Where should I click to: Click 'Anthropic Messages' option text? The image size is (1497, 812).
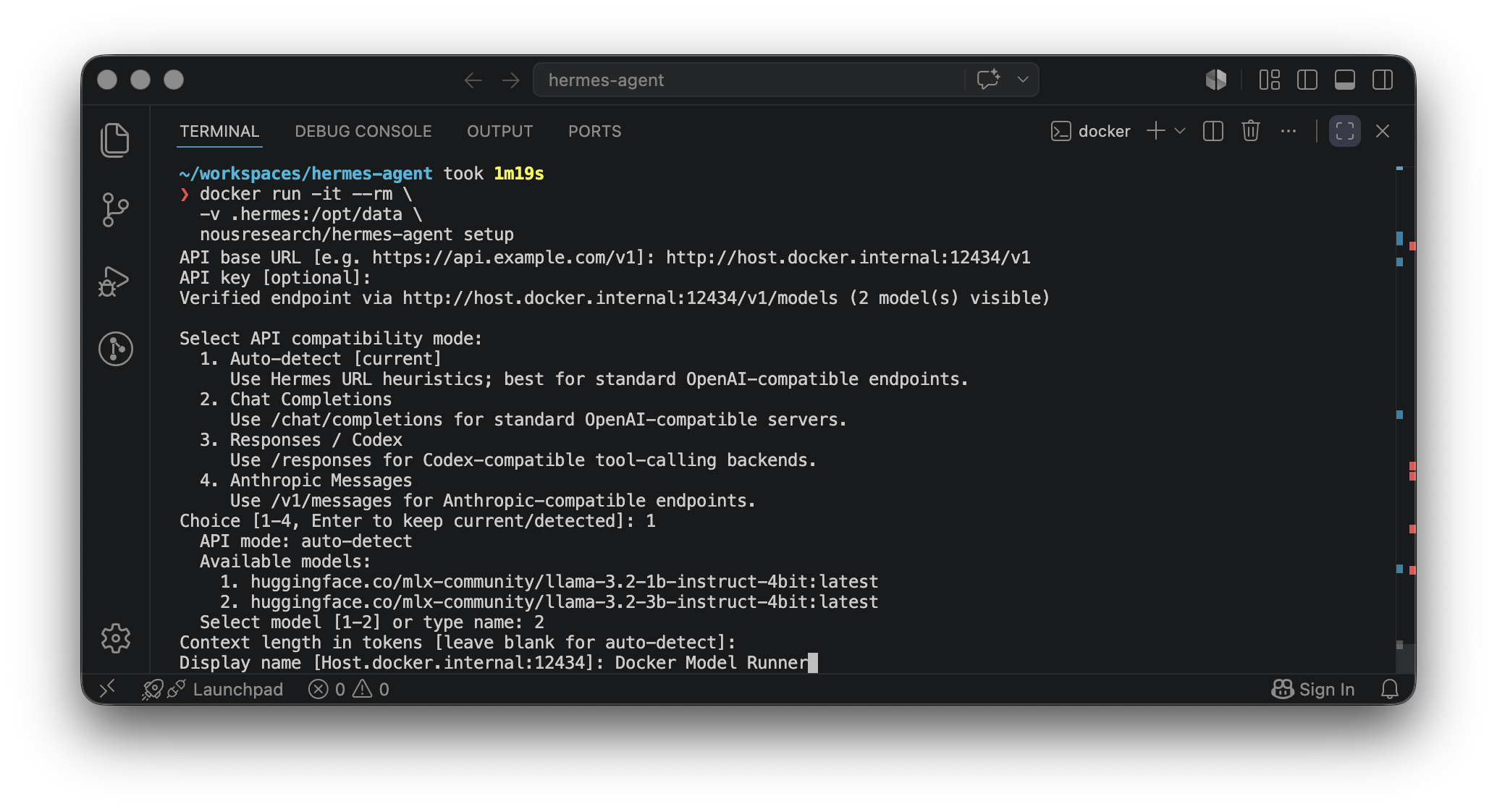[321, 481]
